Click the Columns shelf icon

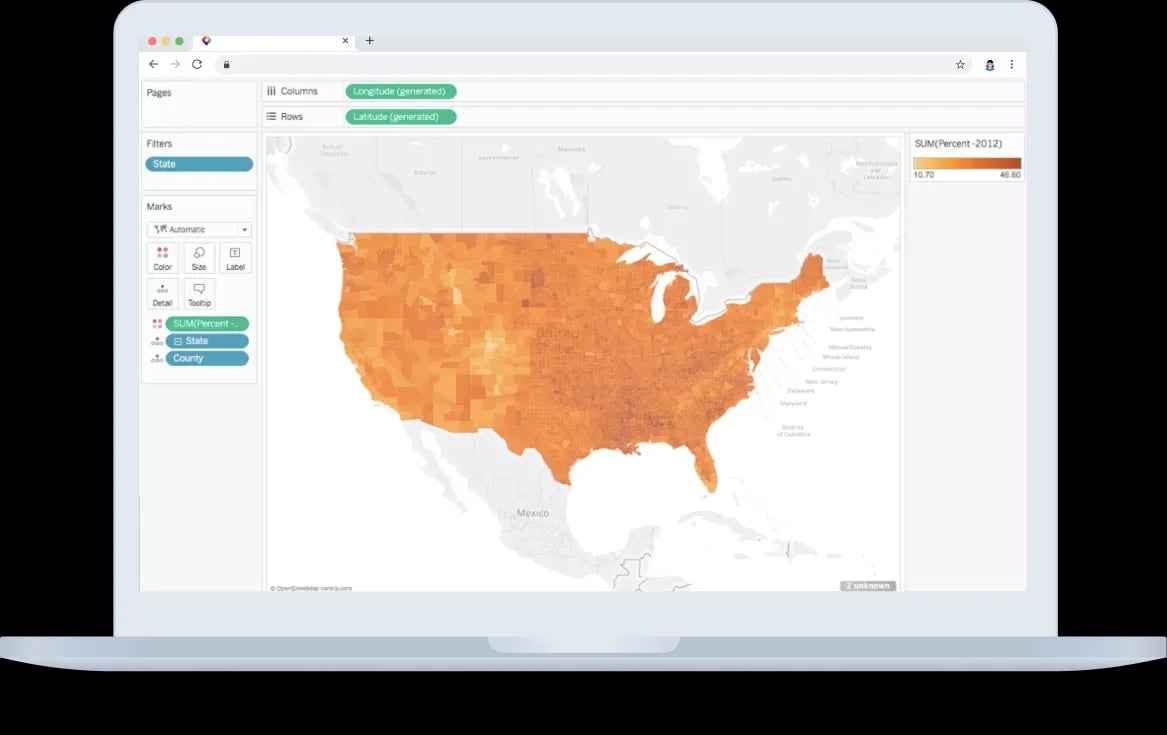[272, 91]
